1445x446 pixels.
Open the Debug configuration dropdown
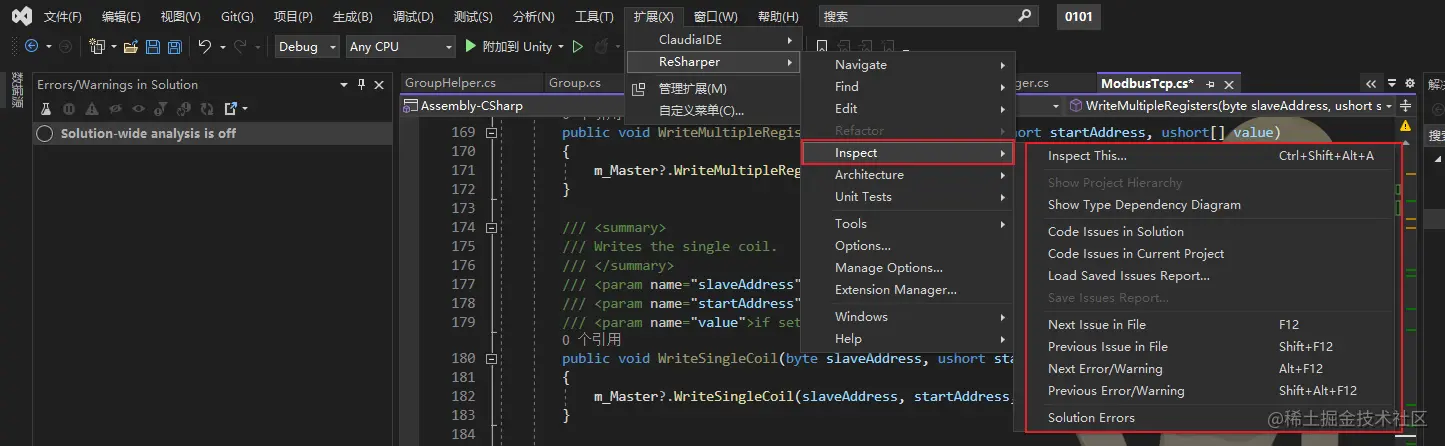(x=305, y=46)
